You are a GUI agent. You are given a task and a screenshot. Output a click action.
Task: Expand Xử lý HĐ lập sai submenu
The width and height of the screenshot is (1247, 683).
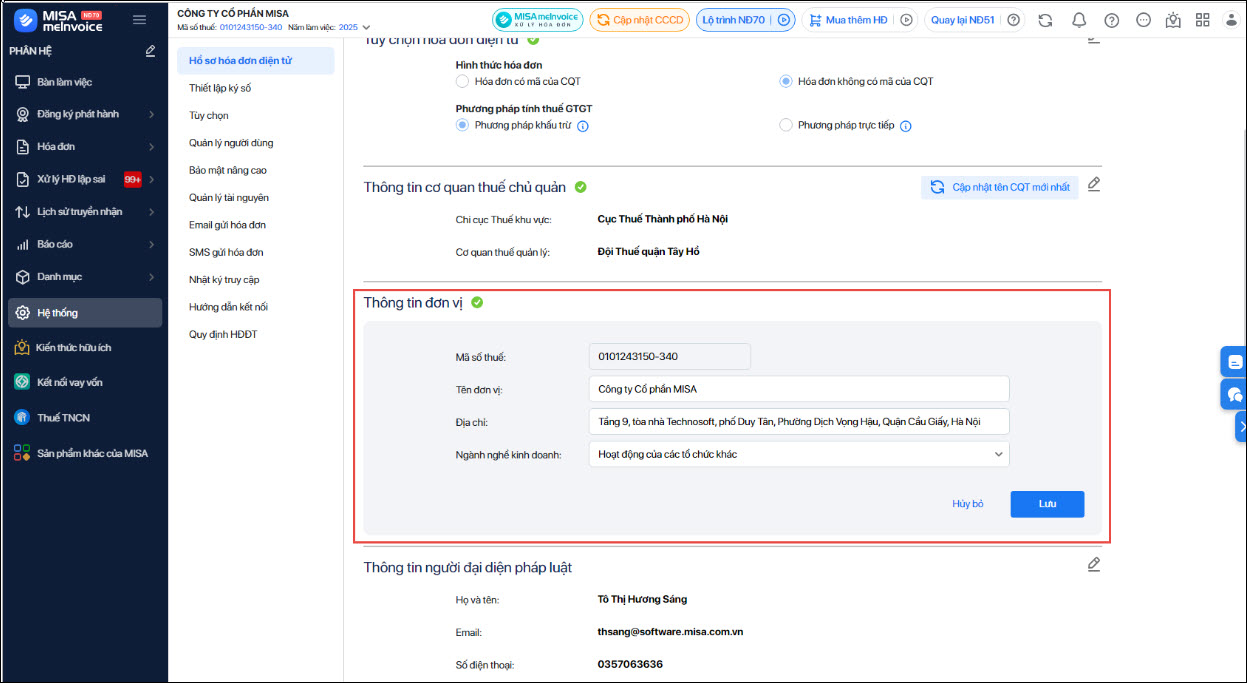pos(151,179)
